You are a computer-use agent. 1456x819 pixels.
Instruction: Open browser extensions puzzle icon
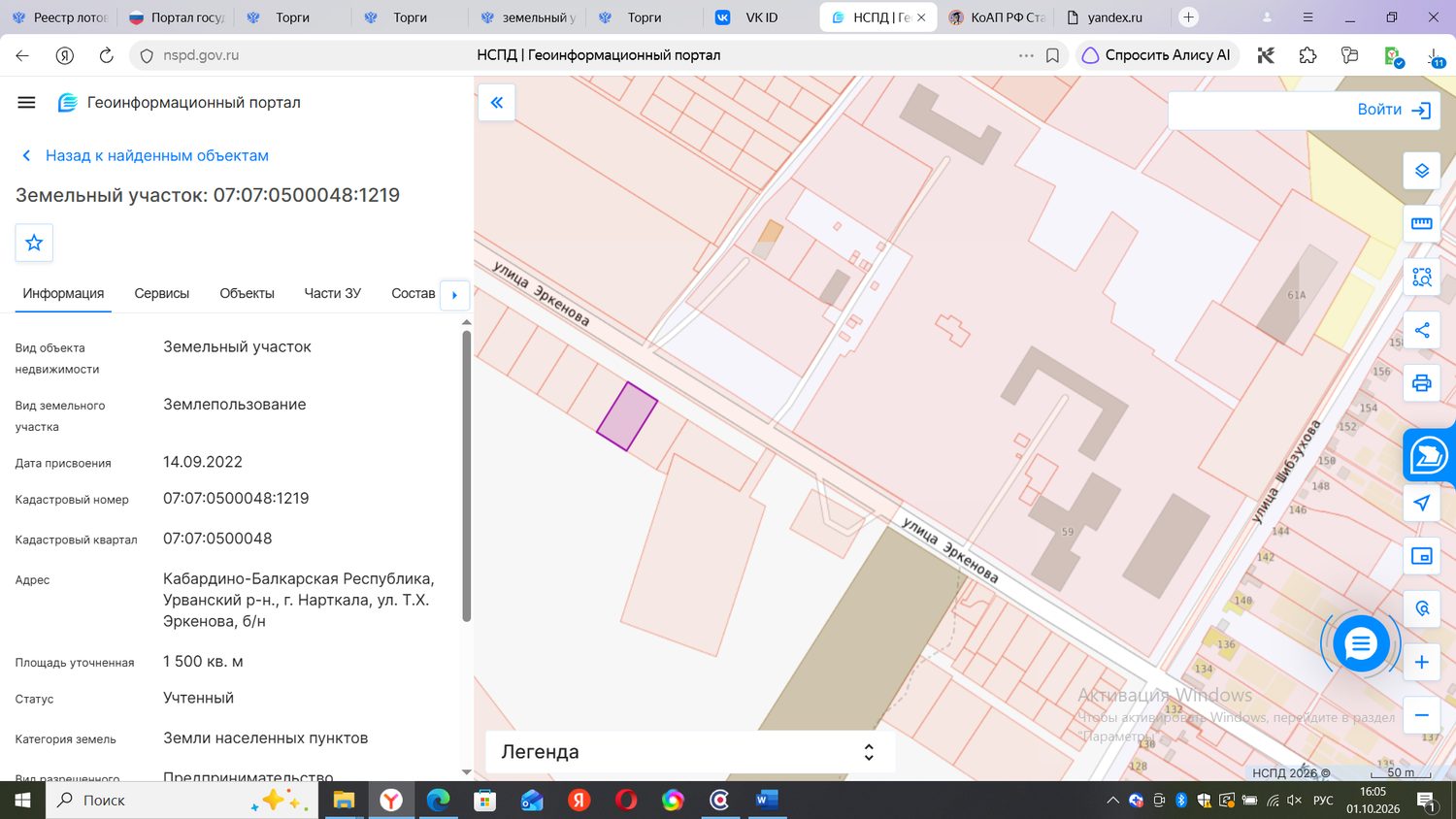tap(1307, 55)
